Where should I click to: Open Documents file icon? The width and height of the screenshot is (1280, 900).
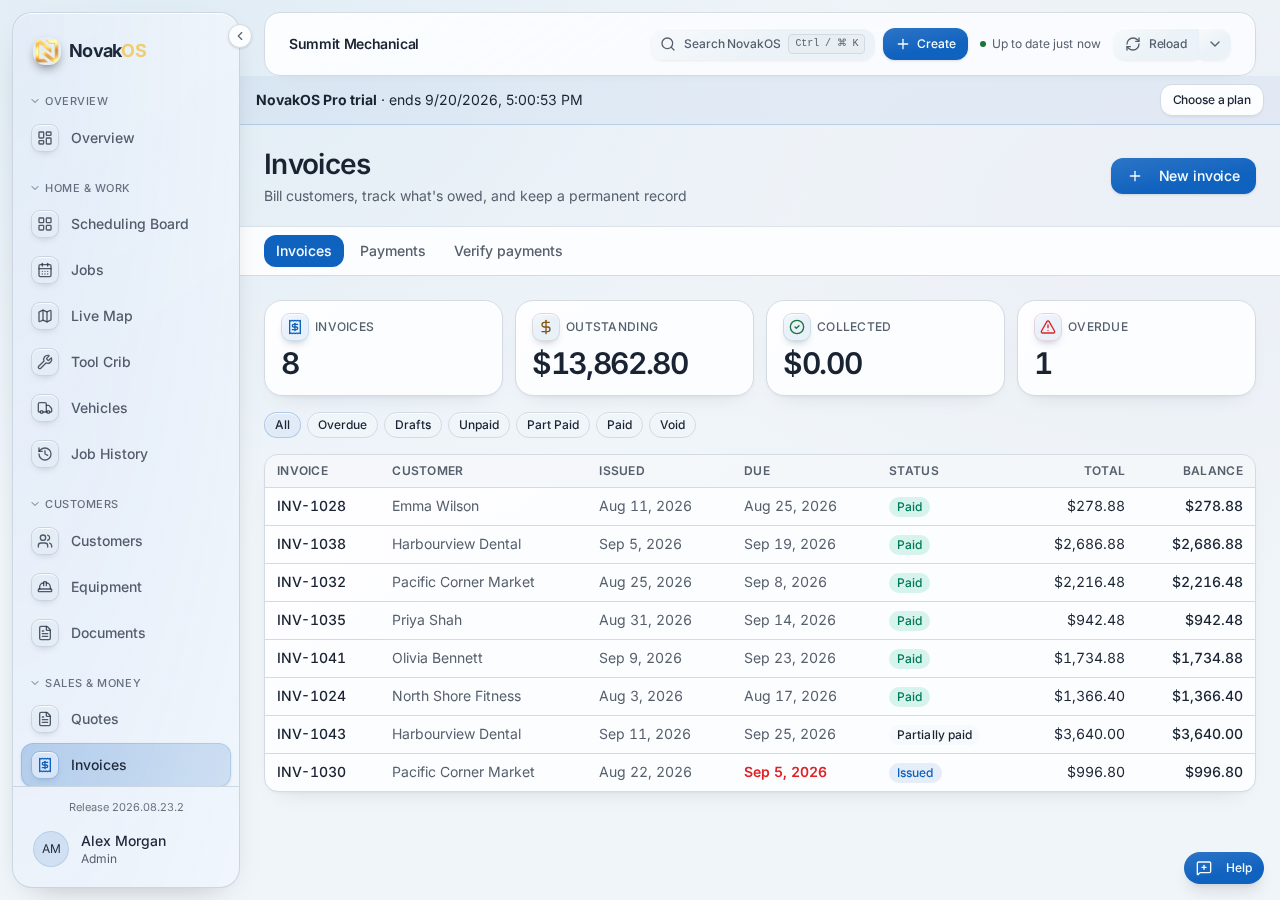pos(45,633)
